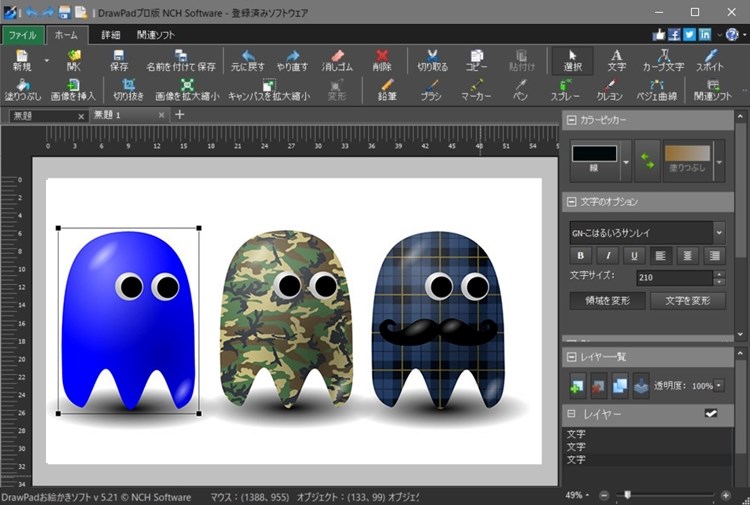Select the 塗りつぶし (fill bucket) tool
The image size is (750, 505).
click(23, 90)
